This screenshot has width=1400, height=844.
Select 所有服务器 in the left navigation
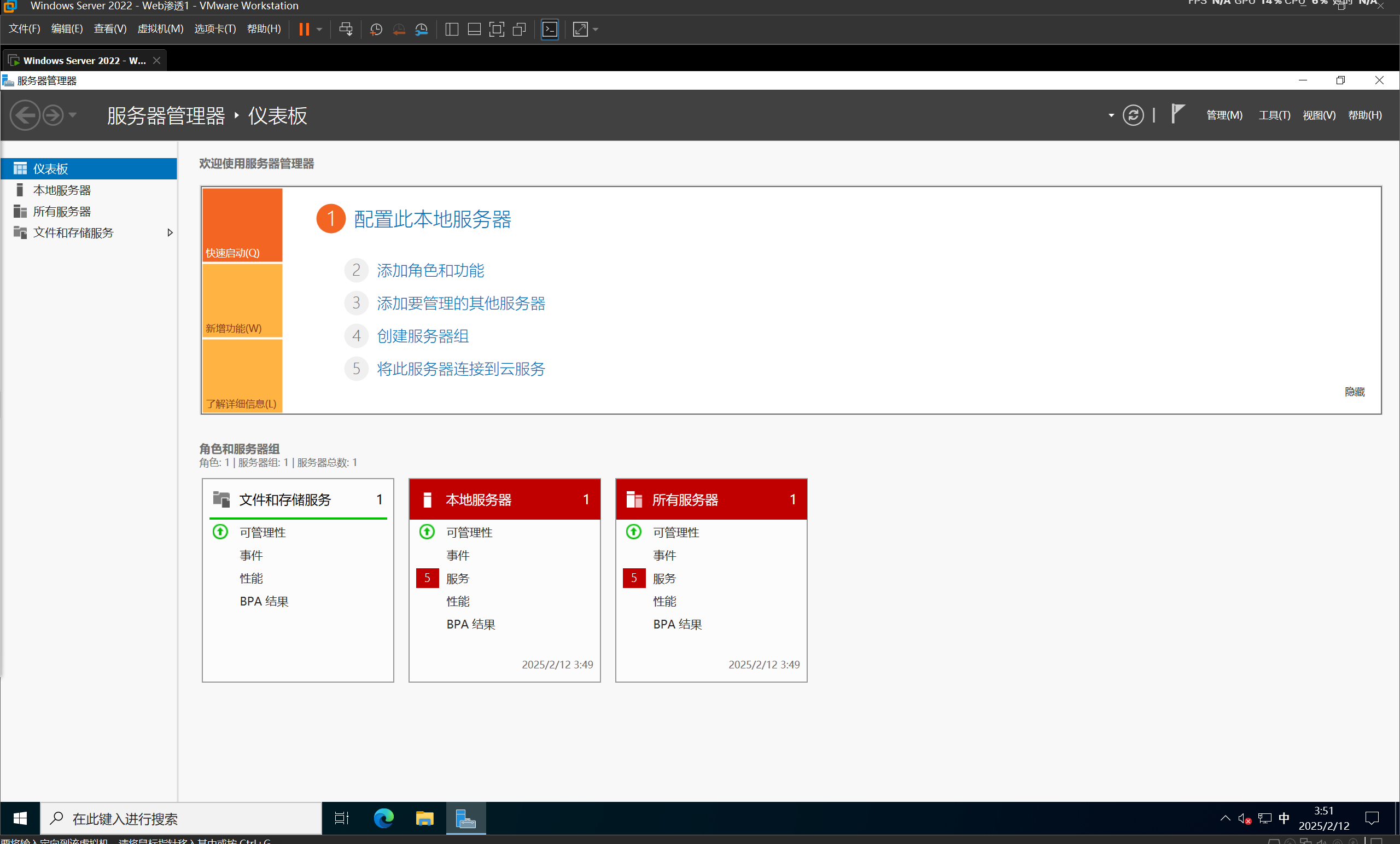click(x=89, y=212)
